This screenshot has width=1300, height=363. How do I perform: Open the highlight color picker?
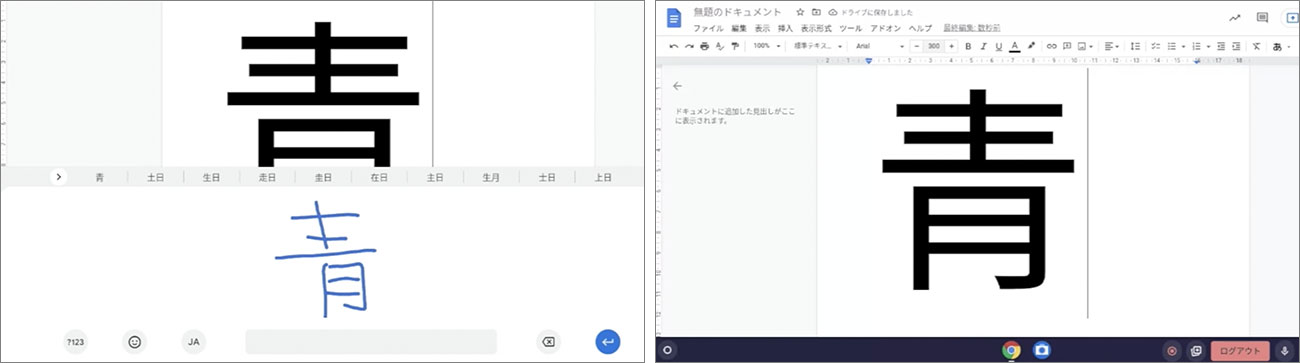[1031, 46]
